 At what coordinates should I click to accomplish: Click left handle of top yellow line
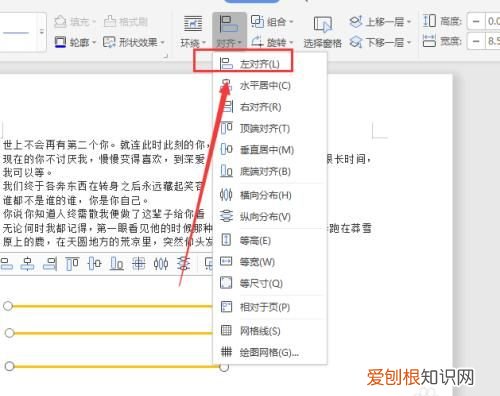coord(8,306)
